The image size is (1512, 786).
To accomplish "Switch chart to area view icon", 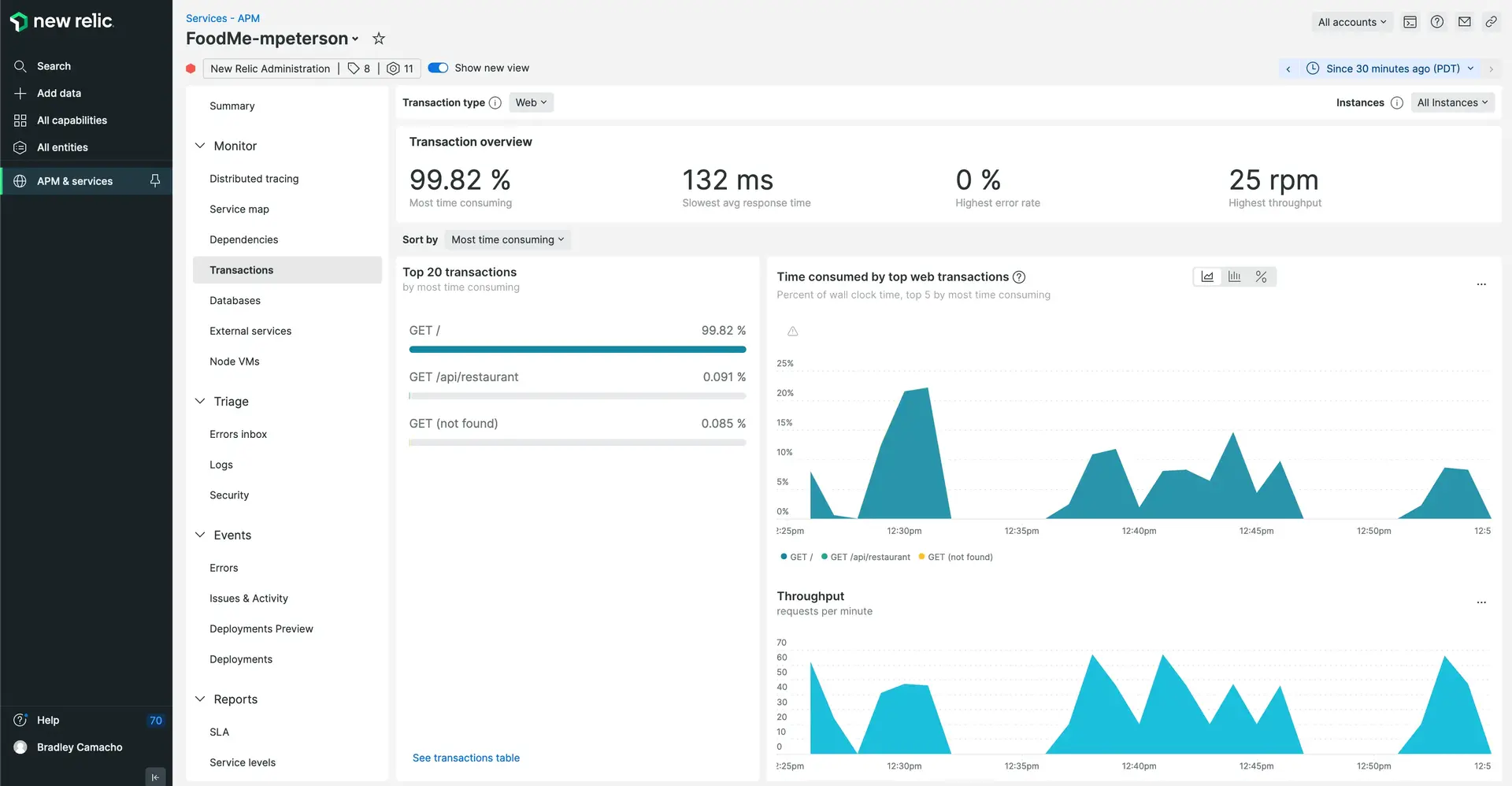I will tap(1207, 276).
